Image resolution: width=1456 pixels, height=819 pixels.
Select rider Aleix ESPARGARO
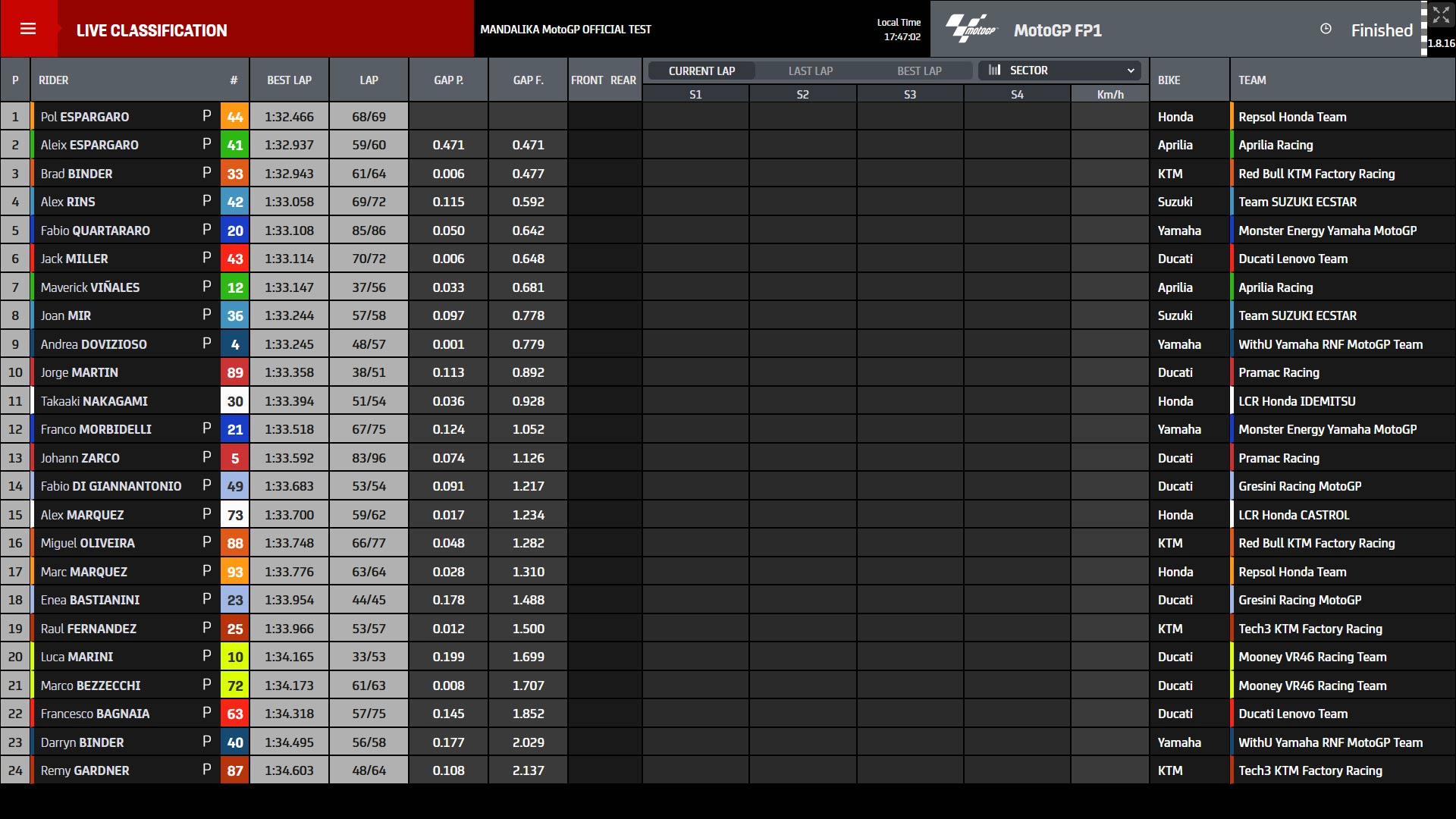coord(89,145)
